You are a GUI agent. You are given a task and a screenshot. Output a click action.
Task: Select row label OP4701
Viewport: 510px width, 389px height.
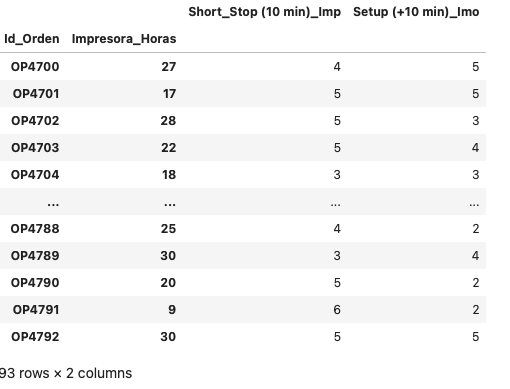click(36, 94)
